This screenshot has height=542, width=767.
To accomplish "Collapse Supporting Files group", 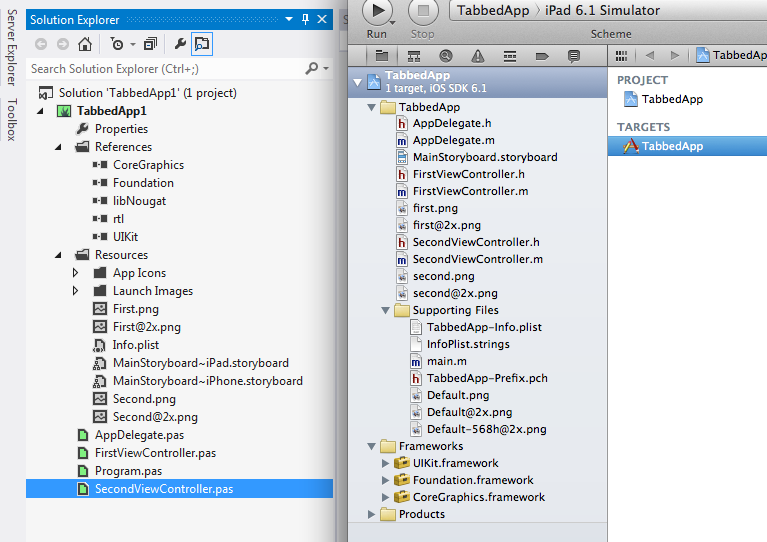I will click(x=385, y=311).
